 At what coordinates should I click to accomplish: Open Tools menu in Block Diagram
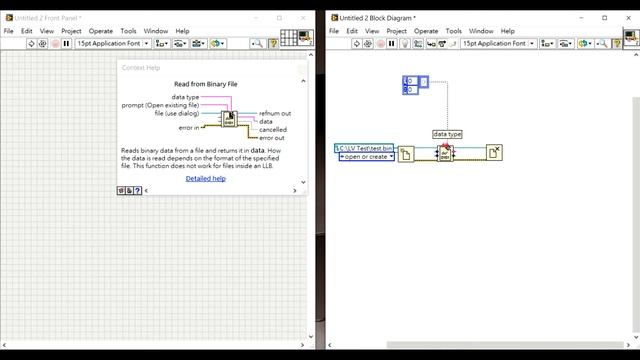(x=453, y=31)
